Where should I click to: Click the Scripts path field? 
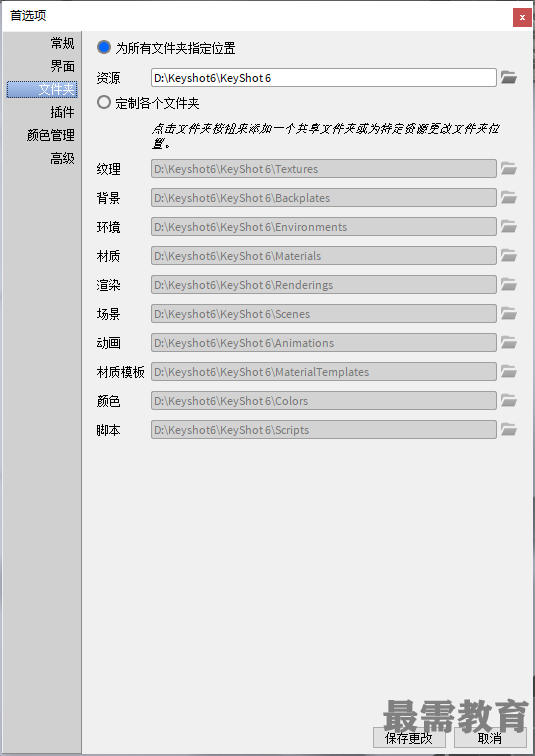(x=323, y=430)
